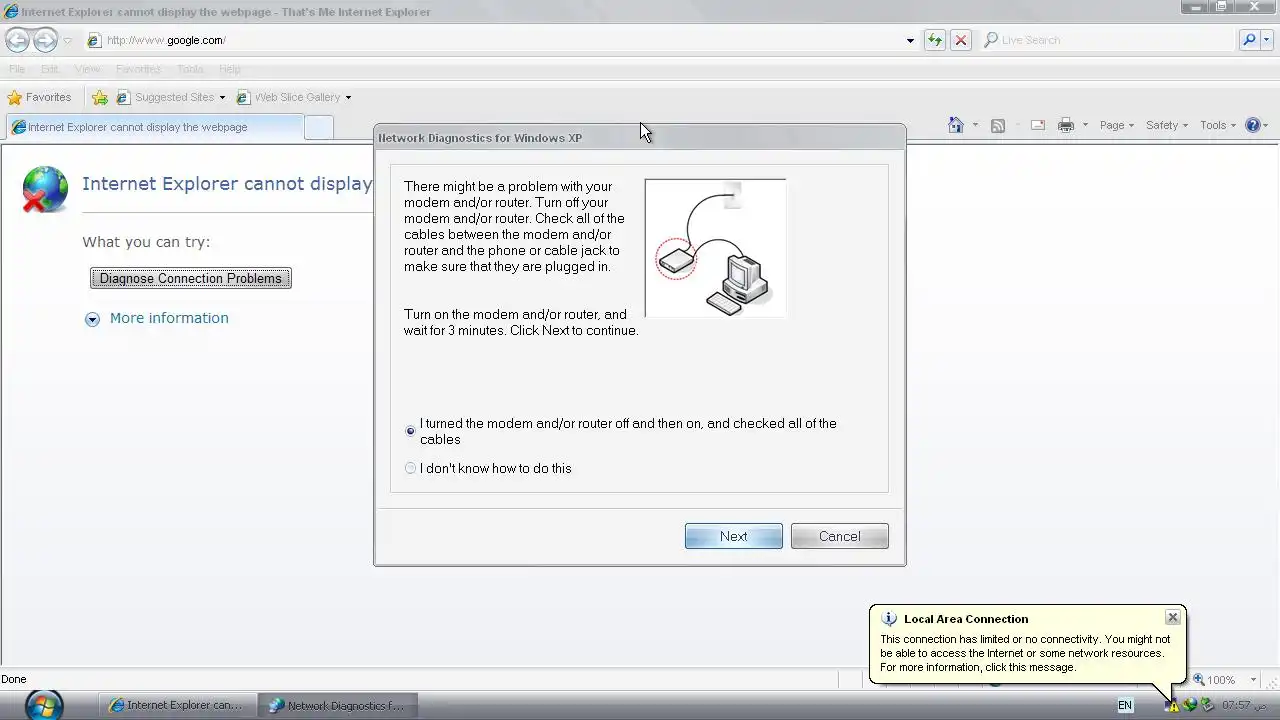Expand the Home button dropdown arrow
The width and height of the screenshot is (1280, 720).
tap(975, 126)
